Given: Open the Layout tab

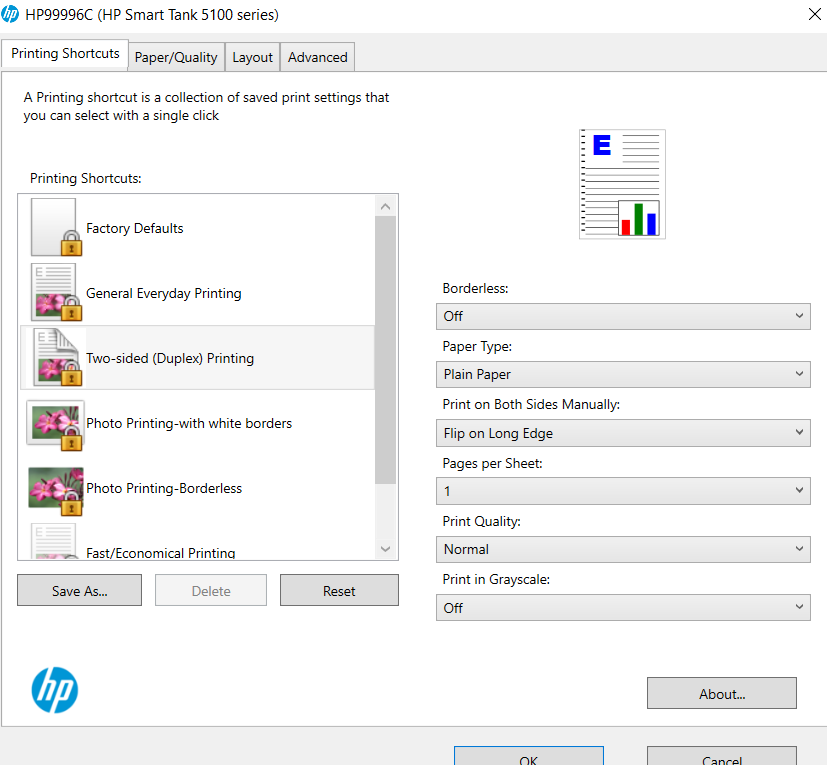Looking at the screenshot, I should click(x=252, y=57).
